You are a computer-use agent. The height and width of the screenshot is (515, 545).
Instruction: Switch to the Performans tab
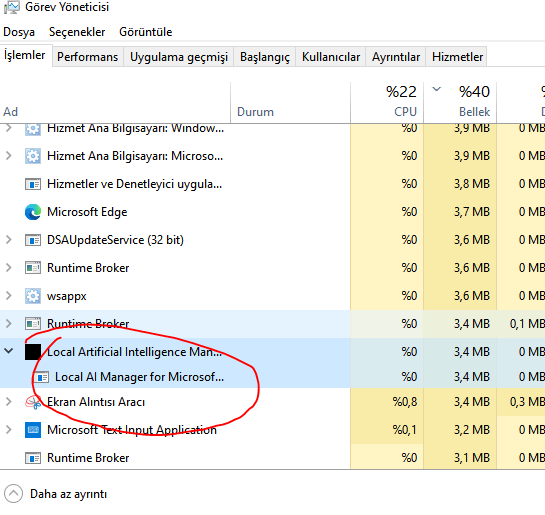point(88,57)
